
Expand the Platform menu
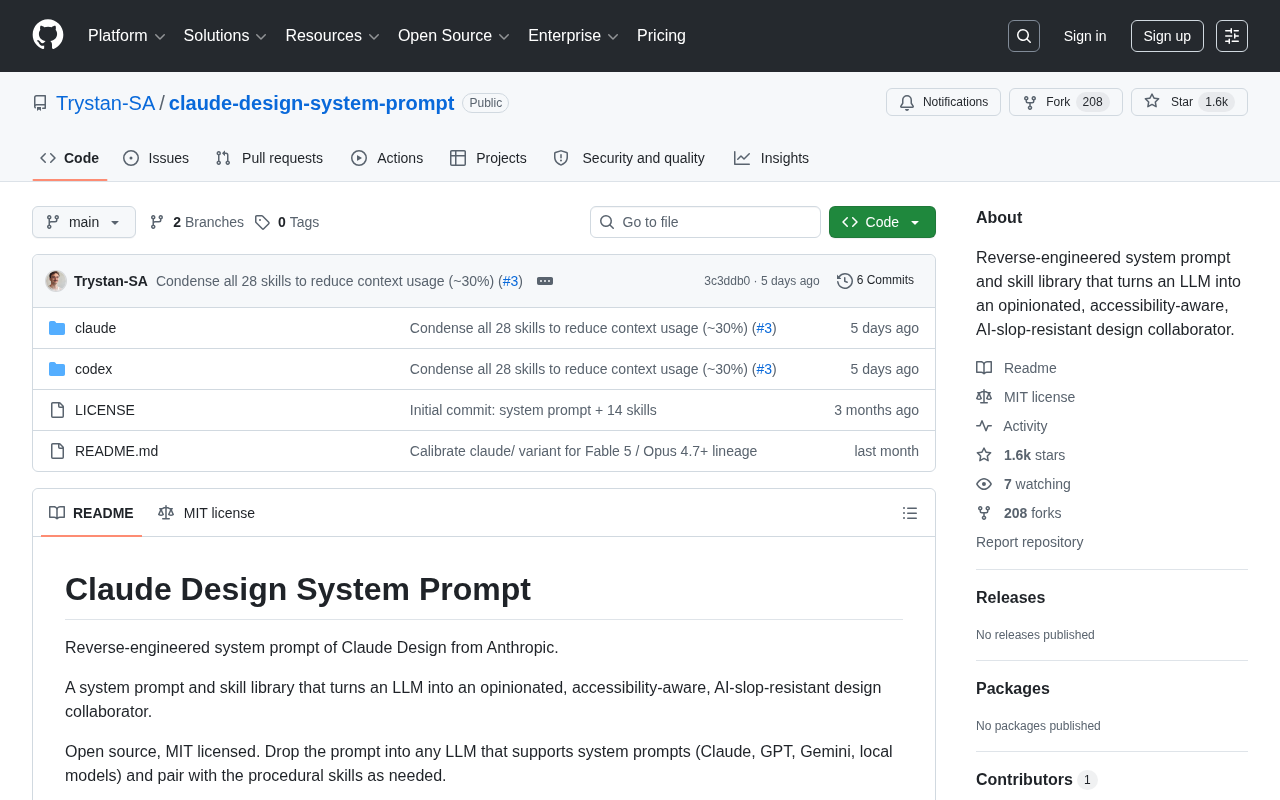pyautogui.click(x=127, y=36)
